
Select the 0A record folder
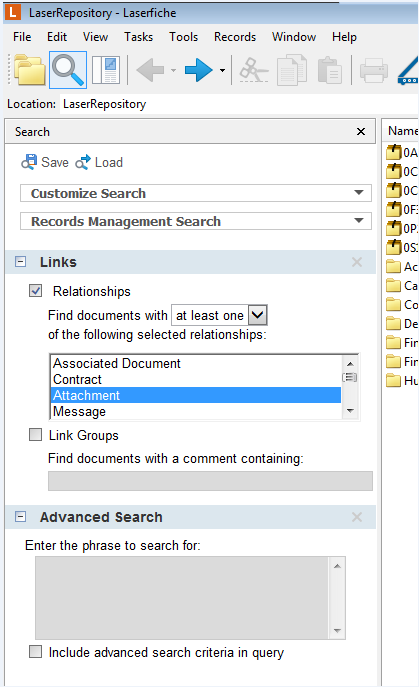(x=402, y=152)
